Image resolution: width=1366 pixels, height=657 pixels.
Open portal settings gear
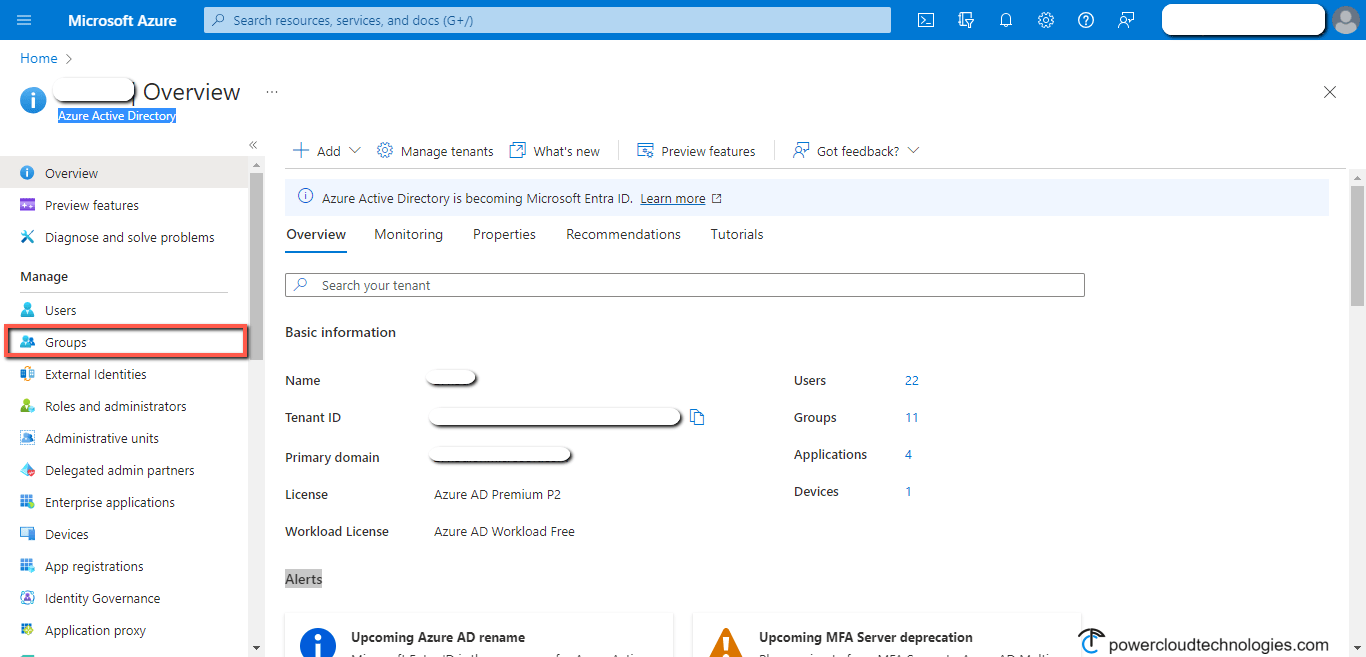1046,20
